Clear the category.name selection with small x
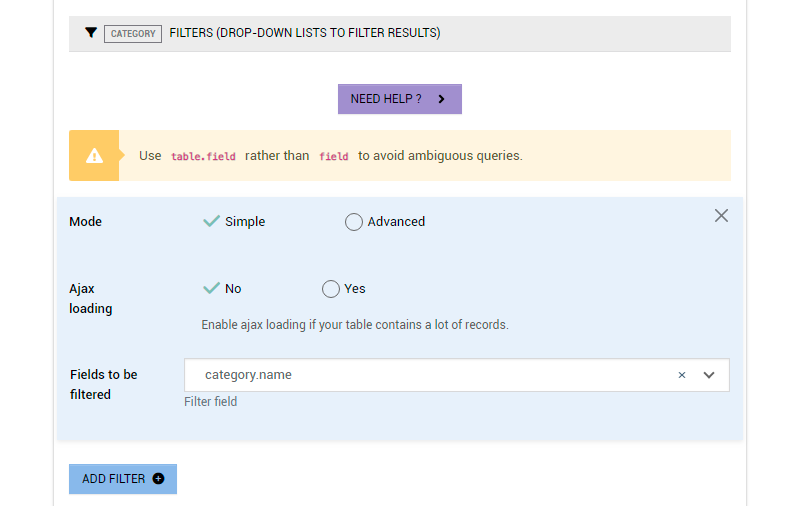Screen dimensions: 800x506 682,375
